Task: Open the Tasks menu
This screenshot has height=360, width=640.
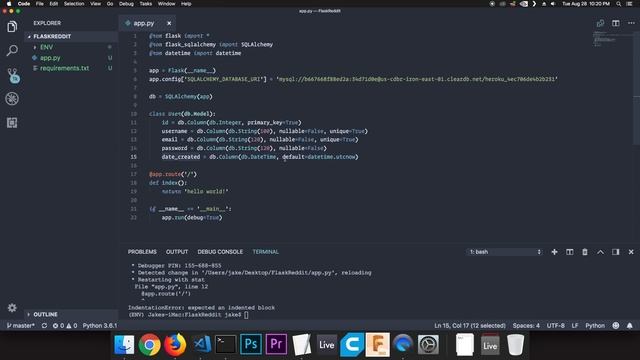Action: 146,4
